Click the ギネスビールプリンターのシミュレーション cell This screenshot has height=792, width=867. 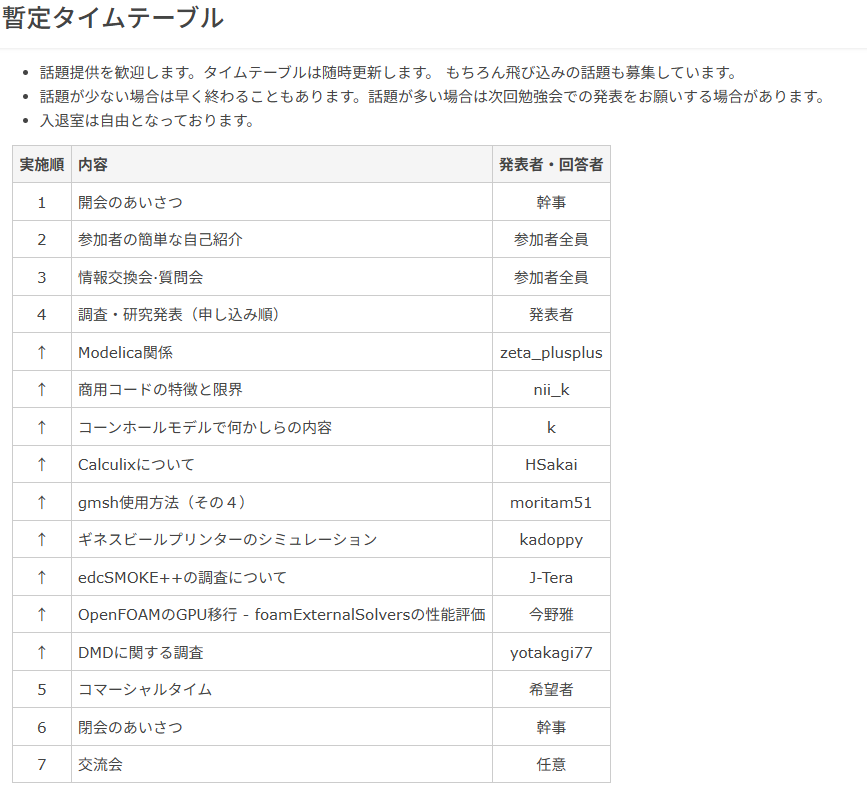point(282,539)
